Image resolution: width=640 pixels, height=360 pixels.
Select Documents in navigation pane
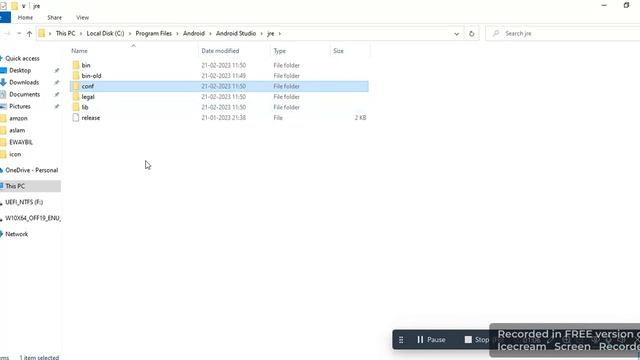point(24,94)
